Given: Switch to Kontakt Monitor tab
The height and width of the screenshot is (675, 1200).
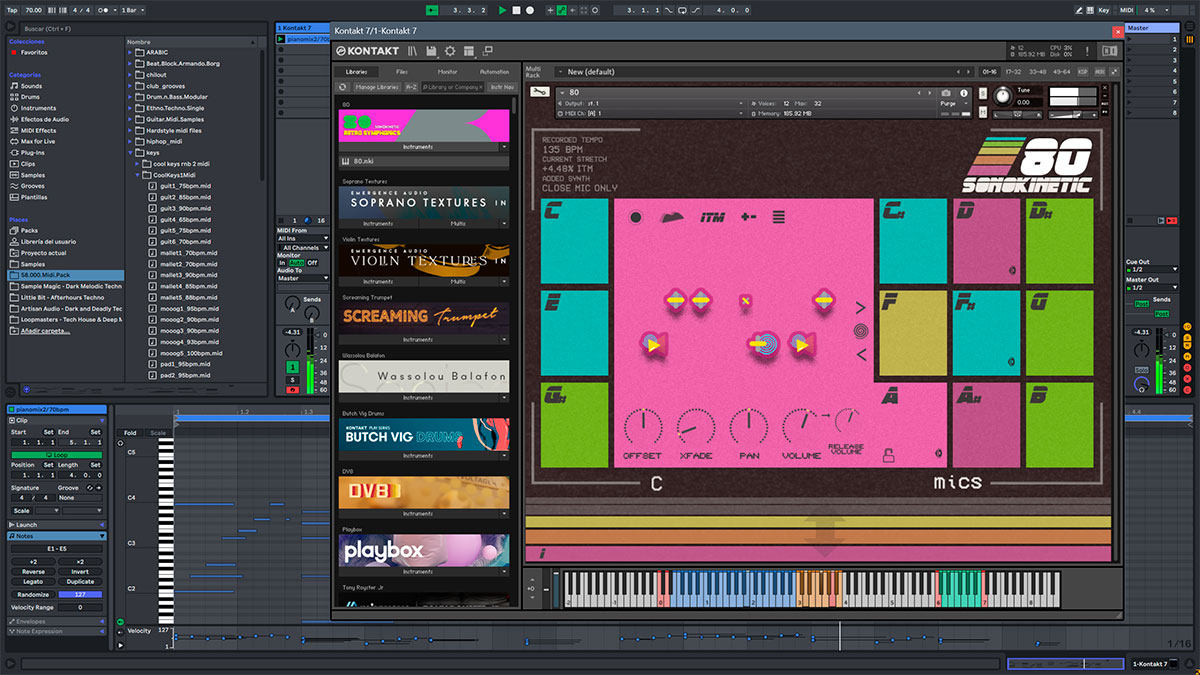Looking at the screenshot, I should [x=447, y=72].
